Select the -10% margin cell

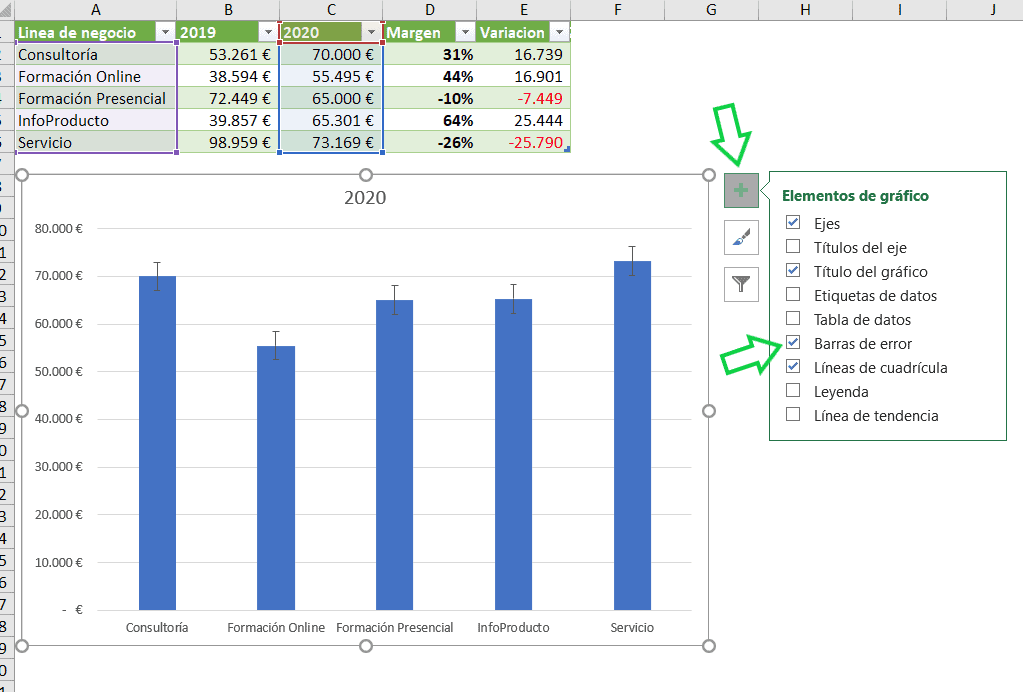coord(430,98)
